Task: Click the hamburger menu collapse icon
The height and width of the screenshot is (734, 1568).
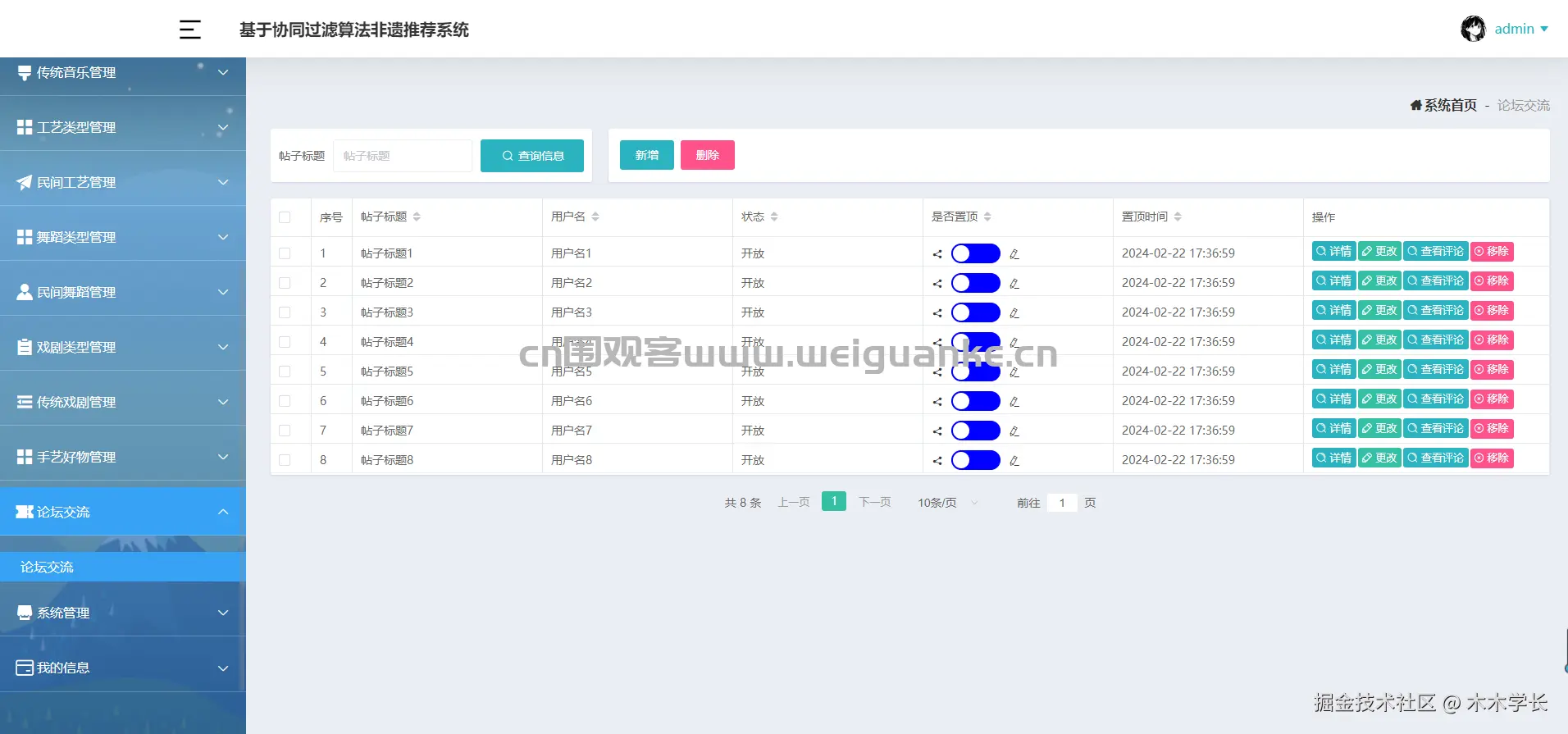Action: coord(190,30)
